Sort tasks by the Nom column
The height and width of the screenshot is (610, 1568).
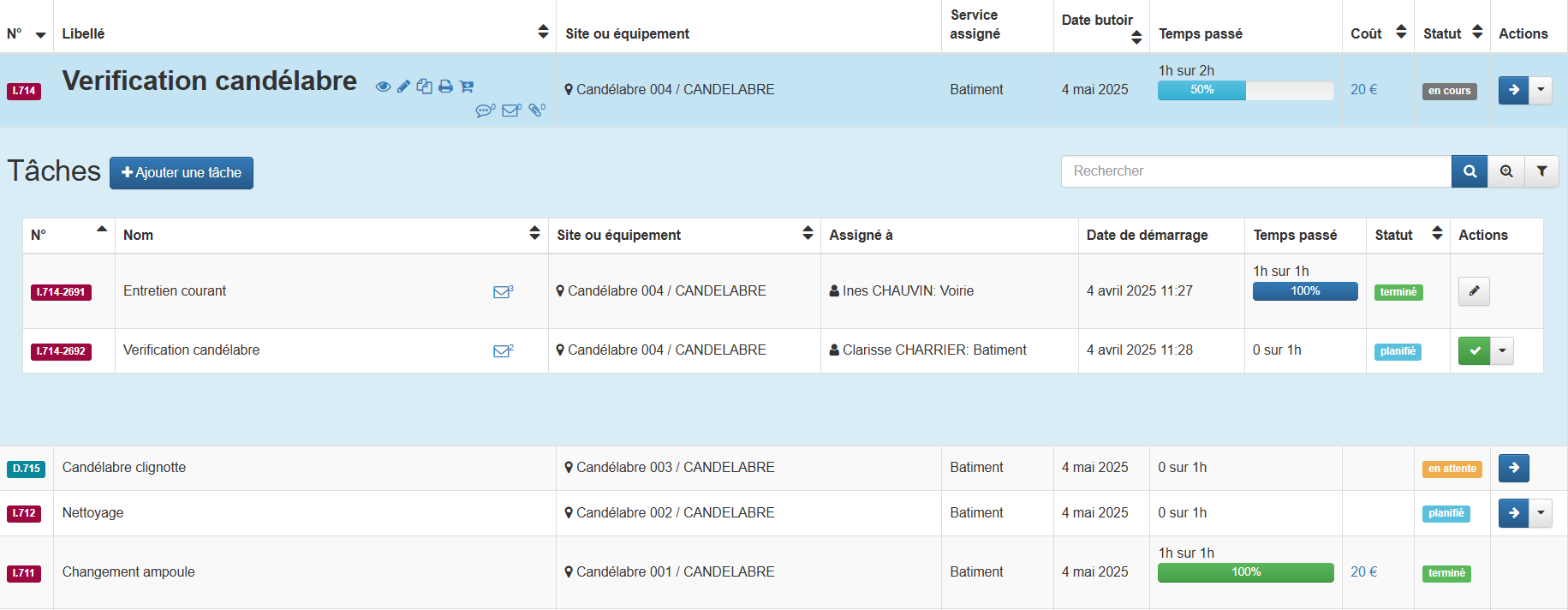click(x=534, y=234)
